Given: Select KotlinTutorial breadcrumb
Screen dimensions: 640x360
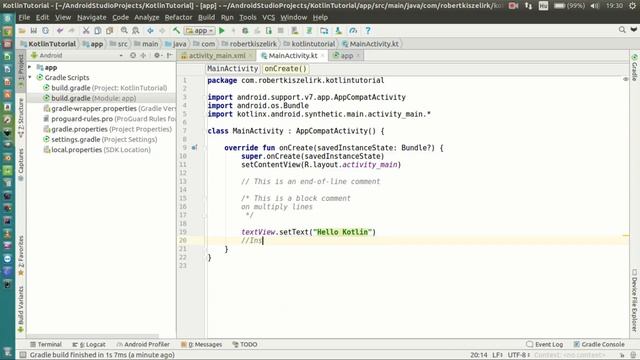Looking at the screenshot, I should (x=49, y=44).
